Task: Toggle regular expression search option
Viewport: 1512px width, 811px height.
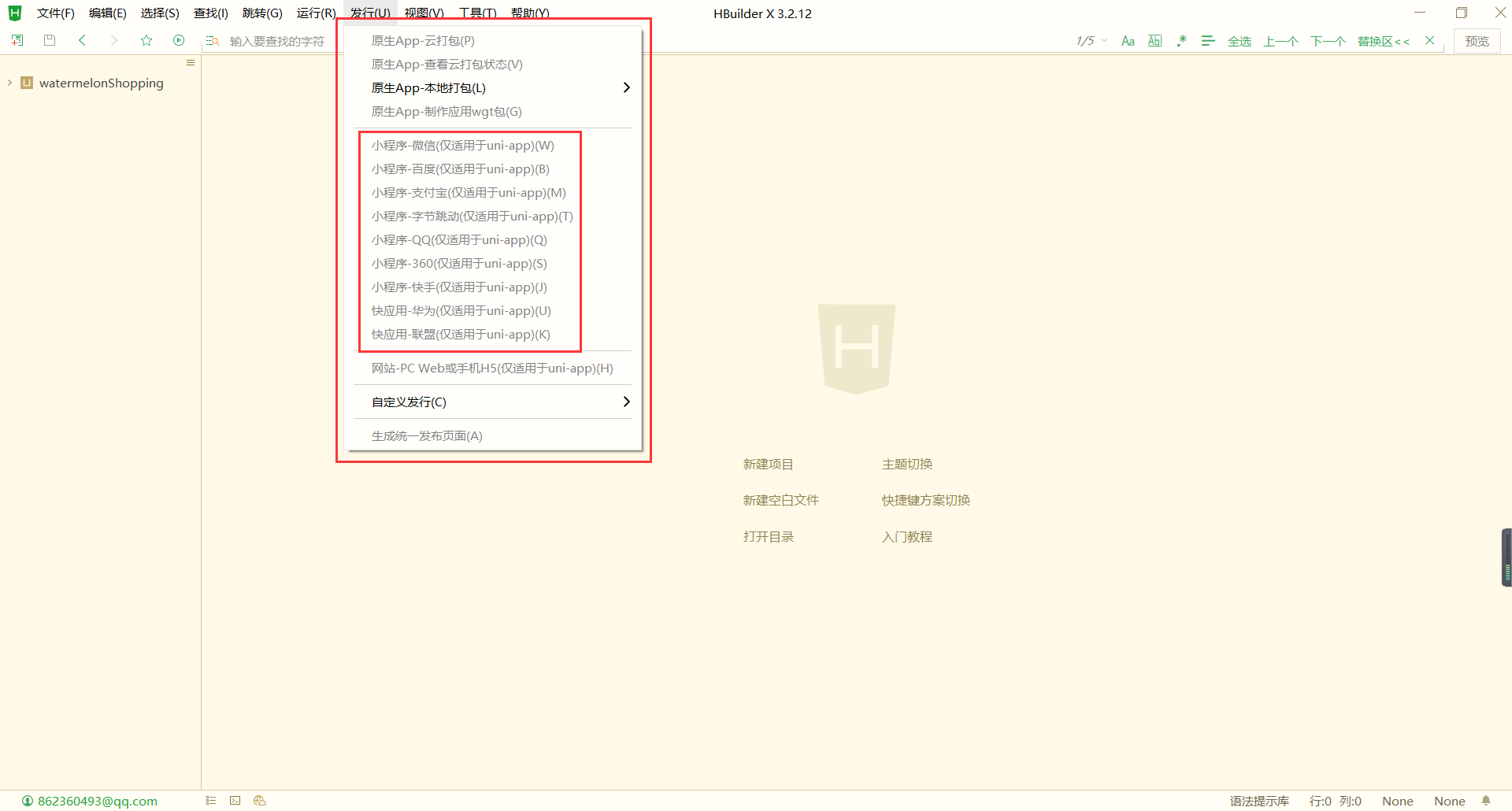Action: (x=1181, y=41)
